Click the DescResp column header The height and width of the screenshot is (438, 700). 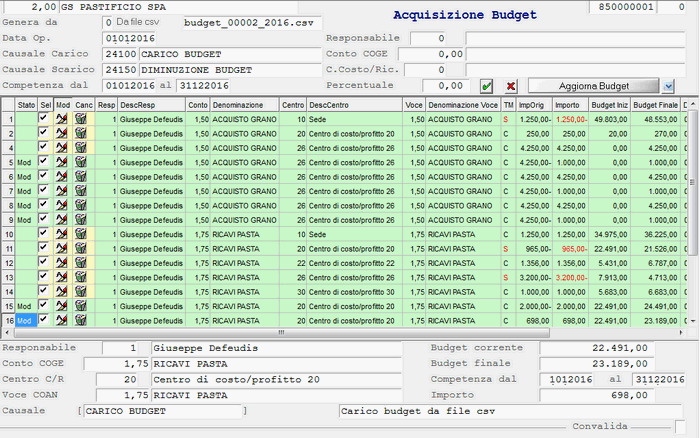[x=151, y=105]
